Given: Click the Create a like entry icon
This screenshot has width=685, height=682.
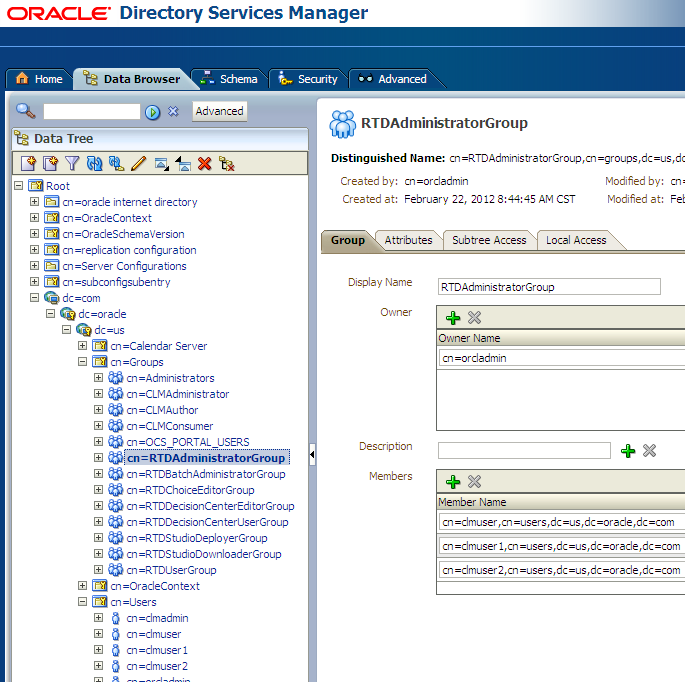Looking at the screenshot, I should (51, 164).
